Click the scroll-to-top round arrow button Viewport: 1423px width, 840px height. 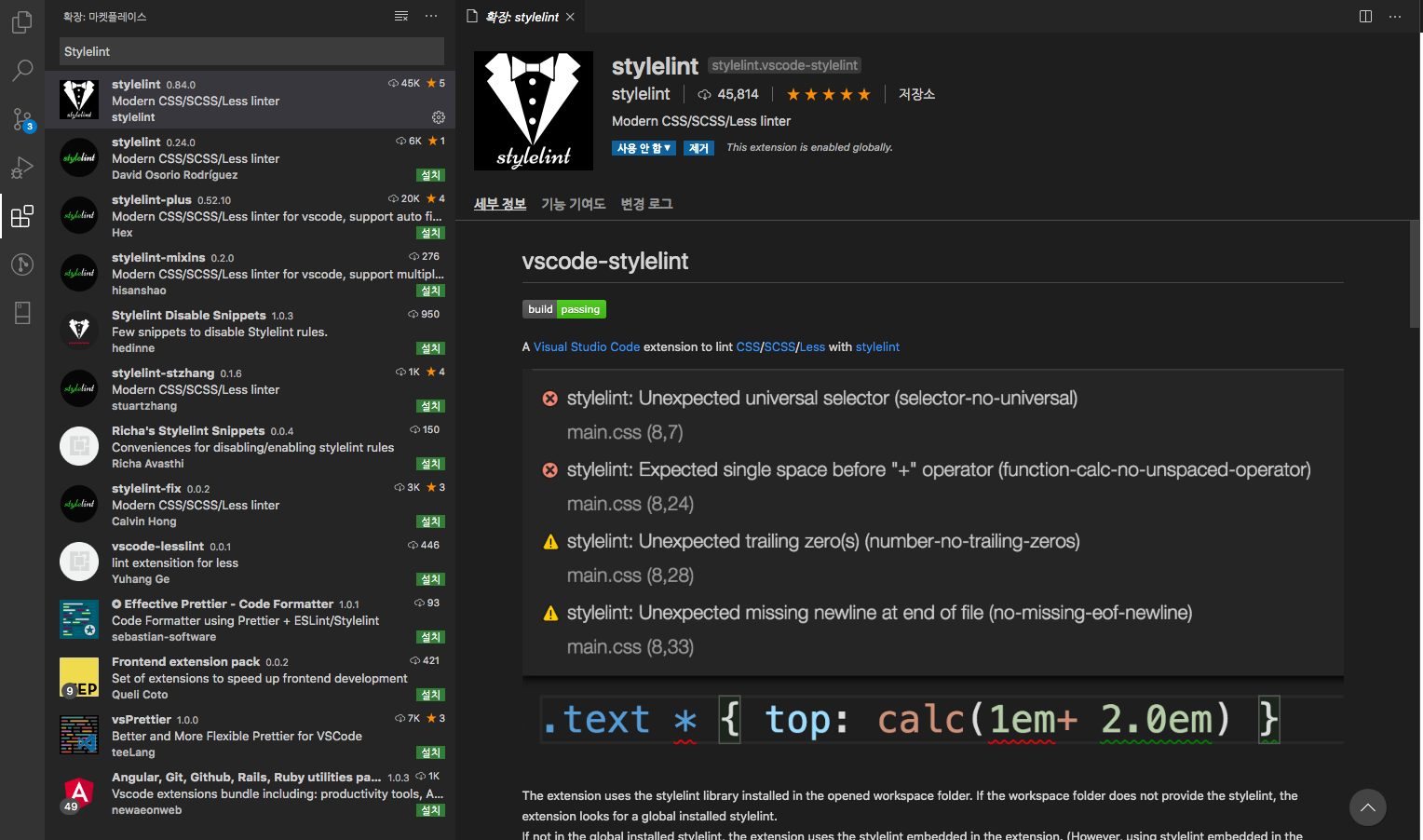click(x=1368, y=807)
